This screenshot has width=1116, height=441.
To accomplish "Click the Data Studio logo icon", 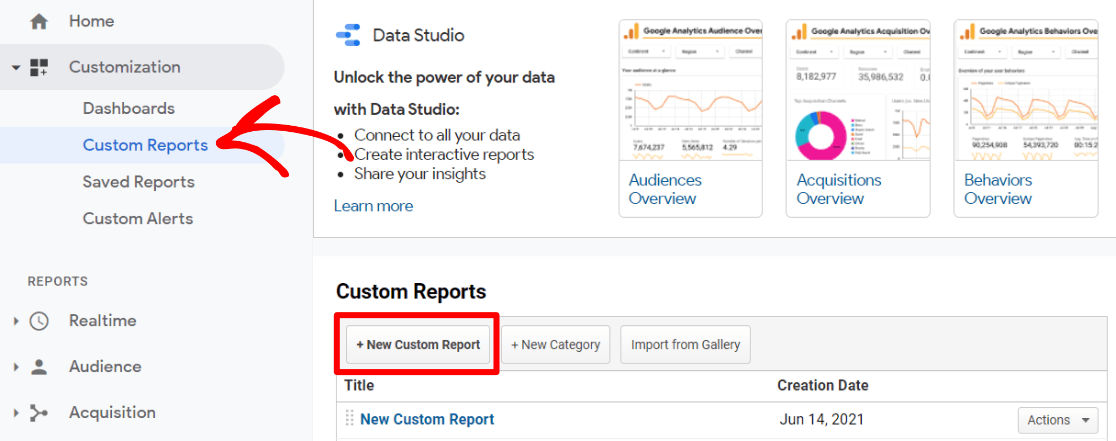I will pyautogui.click(x=348, y=35).
